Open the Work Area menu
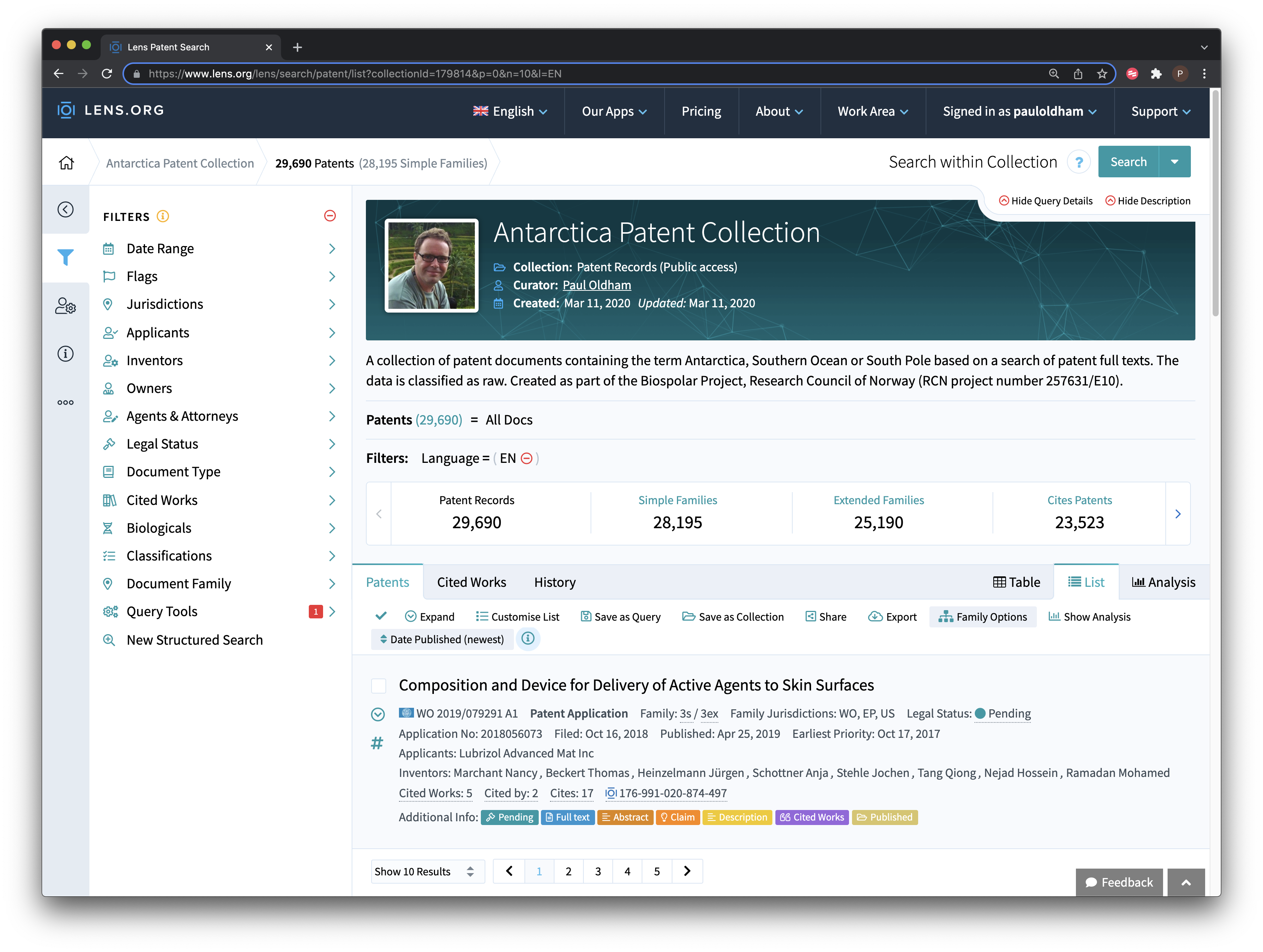 coord(872,111)
